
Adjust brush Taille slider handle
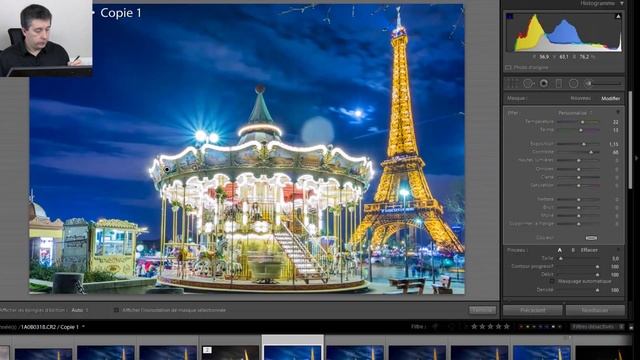pyautogui.click(x=561, y=258)
